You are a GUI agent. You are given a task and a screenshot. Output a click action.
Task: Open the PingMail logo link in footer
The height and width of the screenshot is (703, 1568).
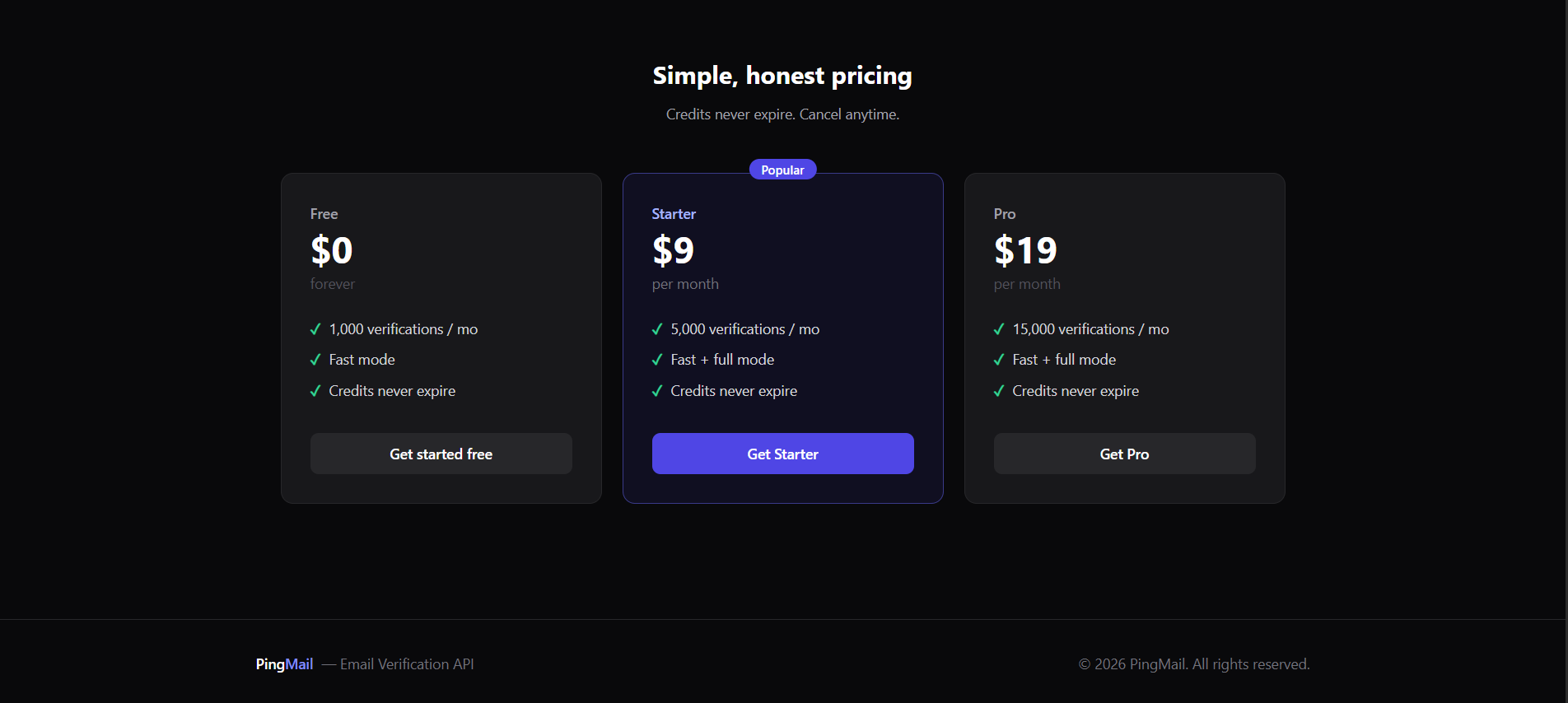click(x=284, y=664)
